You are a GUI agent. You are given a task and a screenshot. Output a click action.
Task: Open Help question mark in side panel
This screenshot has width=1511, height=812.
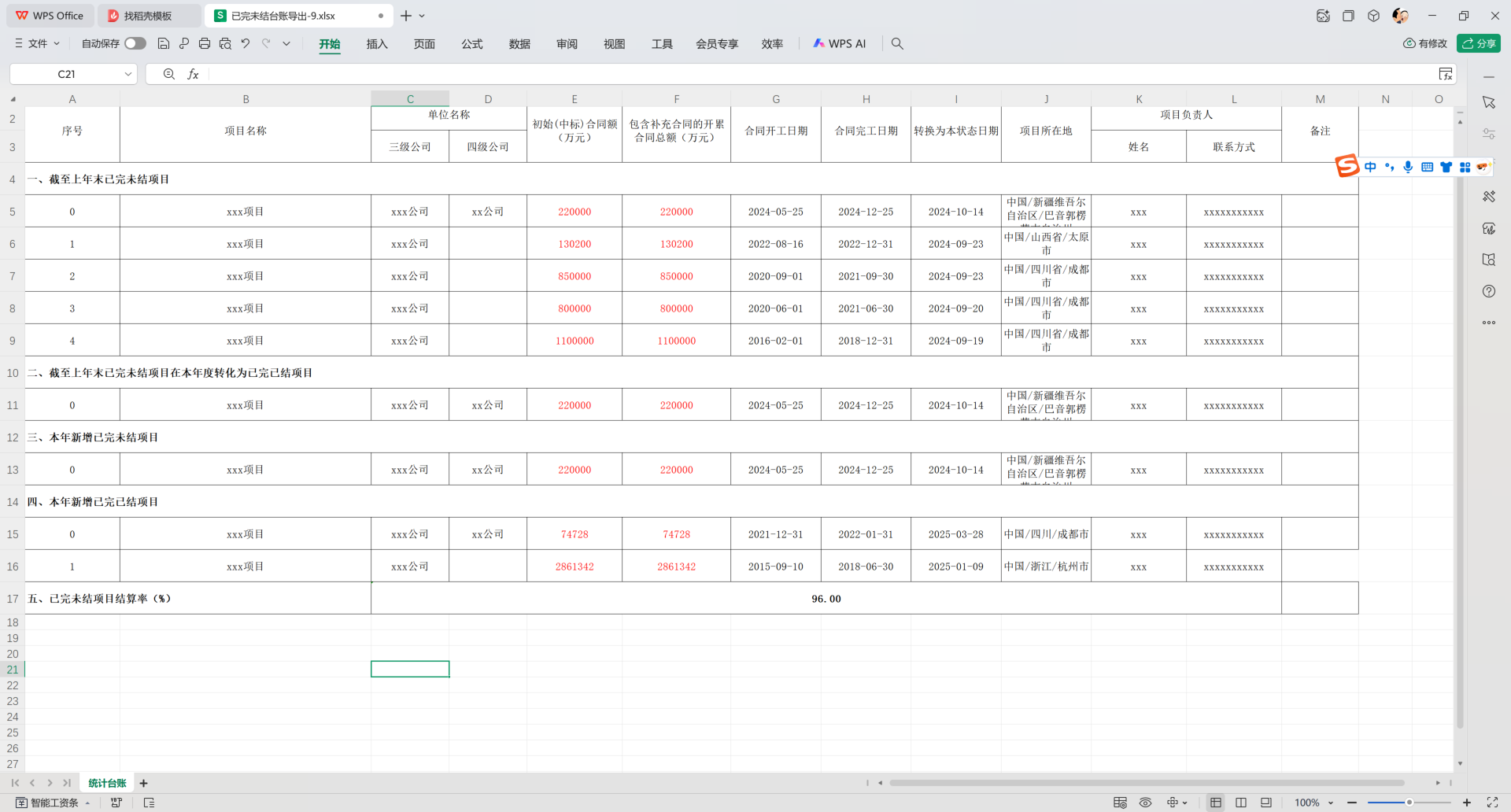pyautogui.click(x=1489, y=291)
